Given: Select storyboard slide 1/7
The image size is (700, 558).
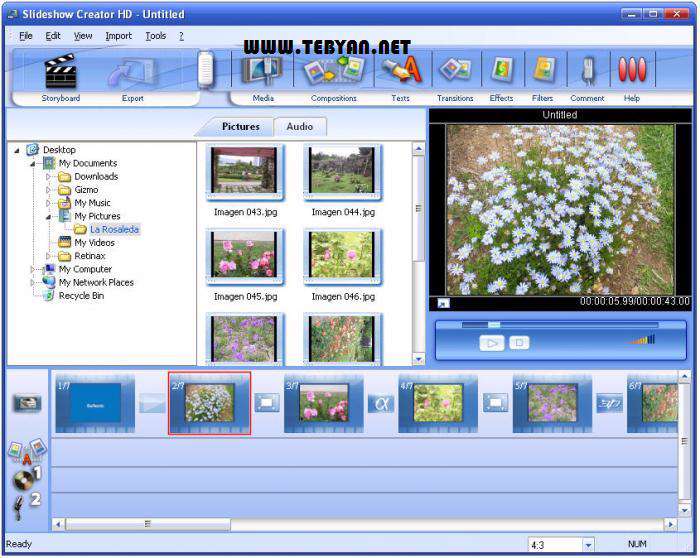Looking at the screenshot, I should coord(95,404).
